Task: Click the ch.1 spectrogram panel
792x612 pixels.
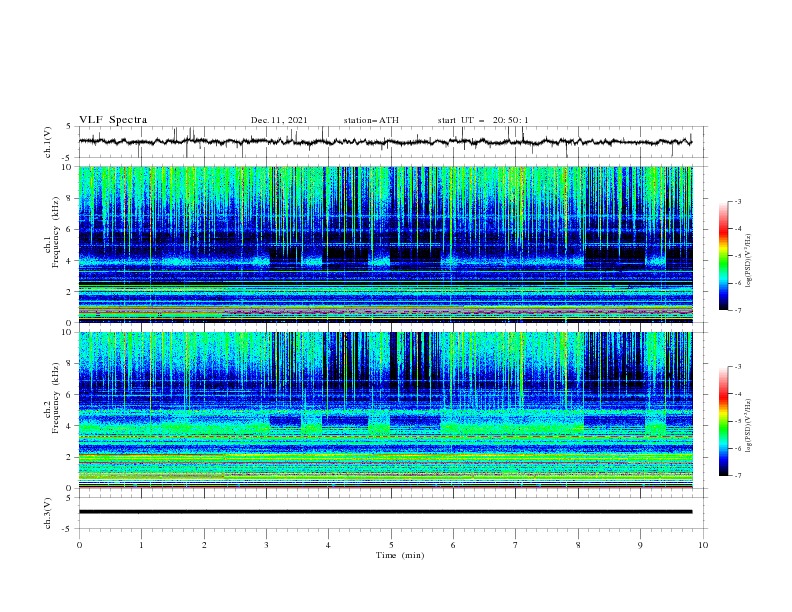Action: click(x=386, y=244)
